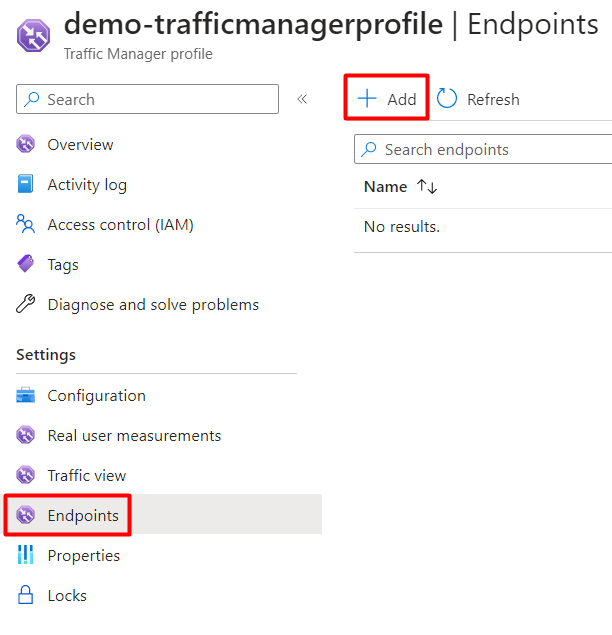Click the Search endpoints field

coord(483,149)
